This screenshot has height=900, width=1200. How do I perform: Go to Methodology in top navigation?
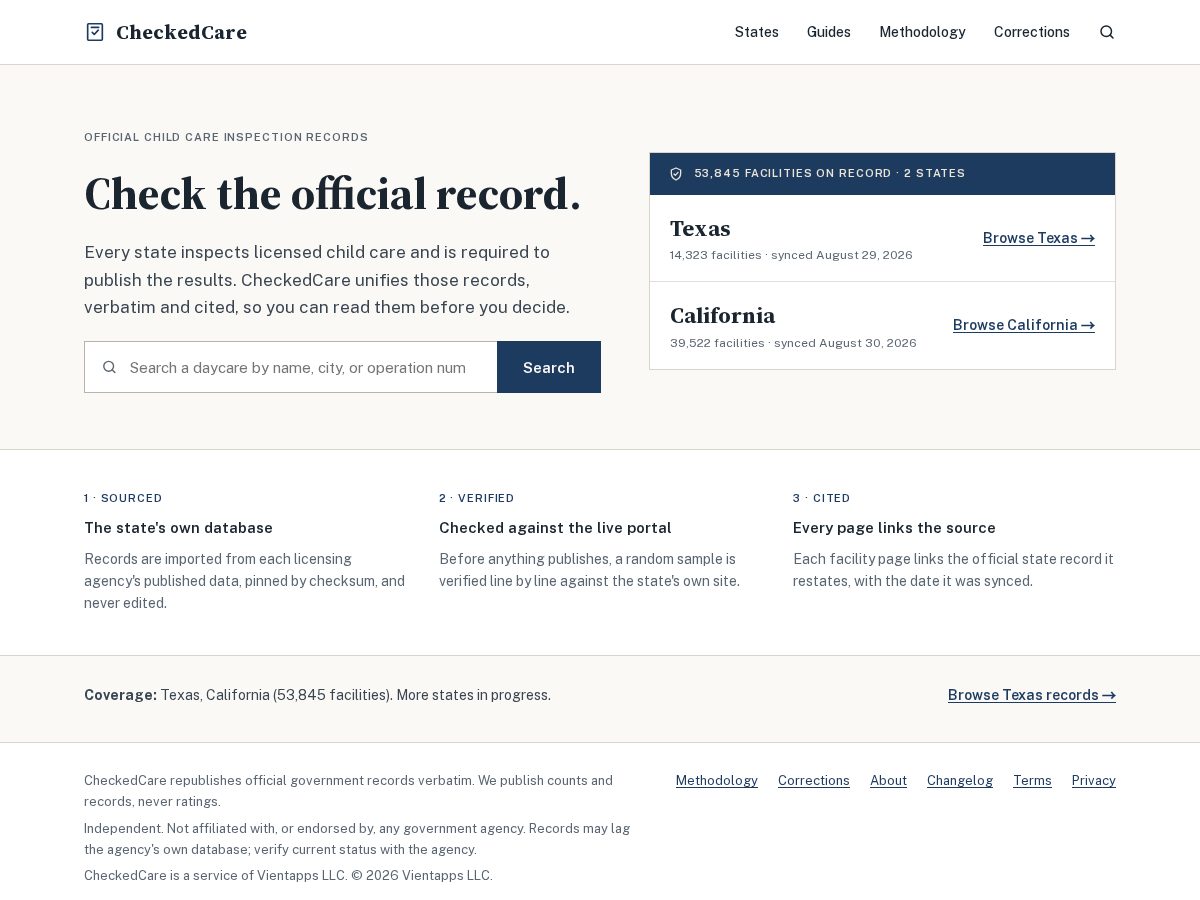point(922,32)
